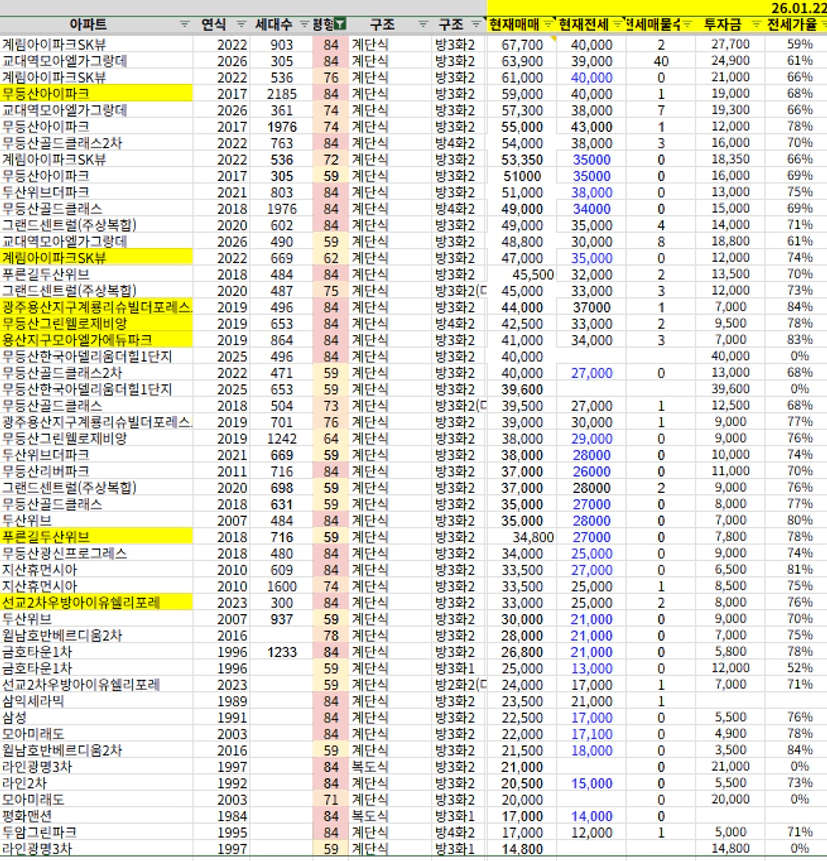Click the 18,350 investment amount cell
The width and height of the screenshot is (827, 861).
pyautogui.click(x=730, y=159)
